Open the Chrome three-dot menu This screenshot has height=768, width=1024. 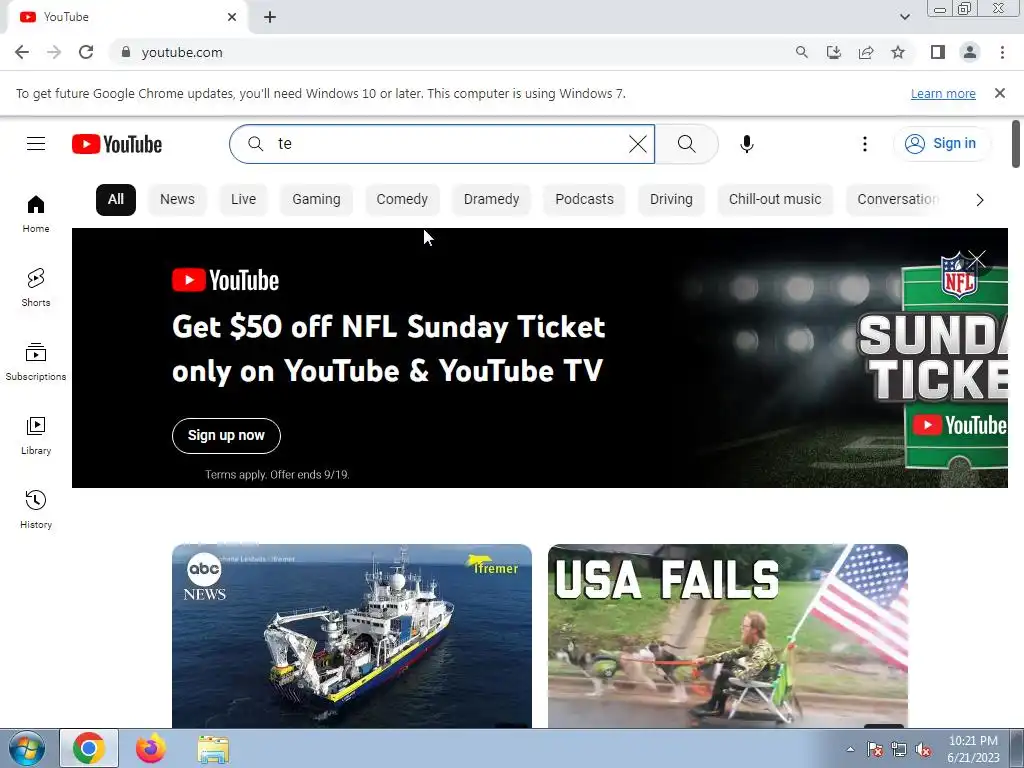coord(1002,52)
